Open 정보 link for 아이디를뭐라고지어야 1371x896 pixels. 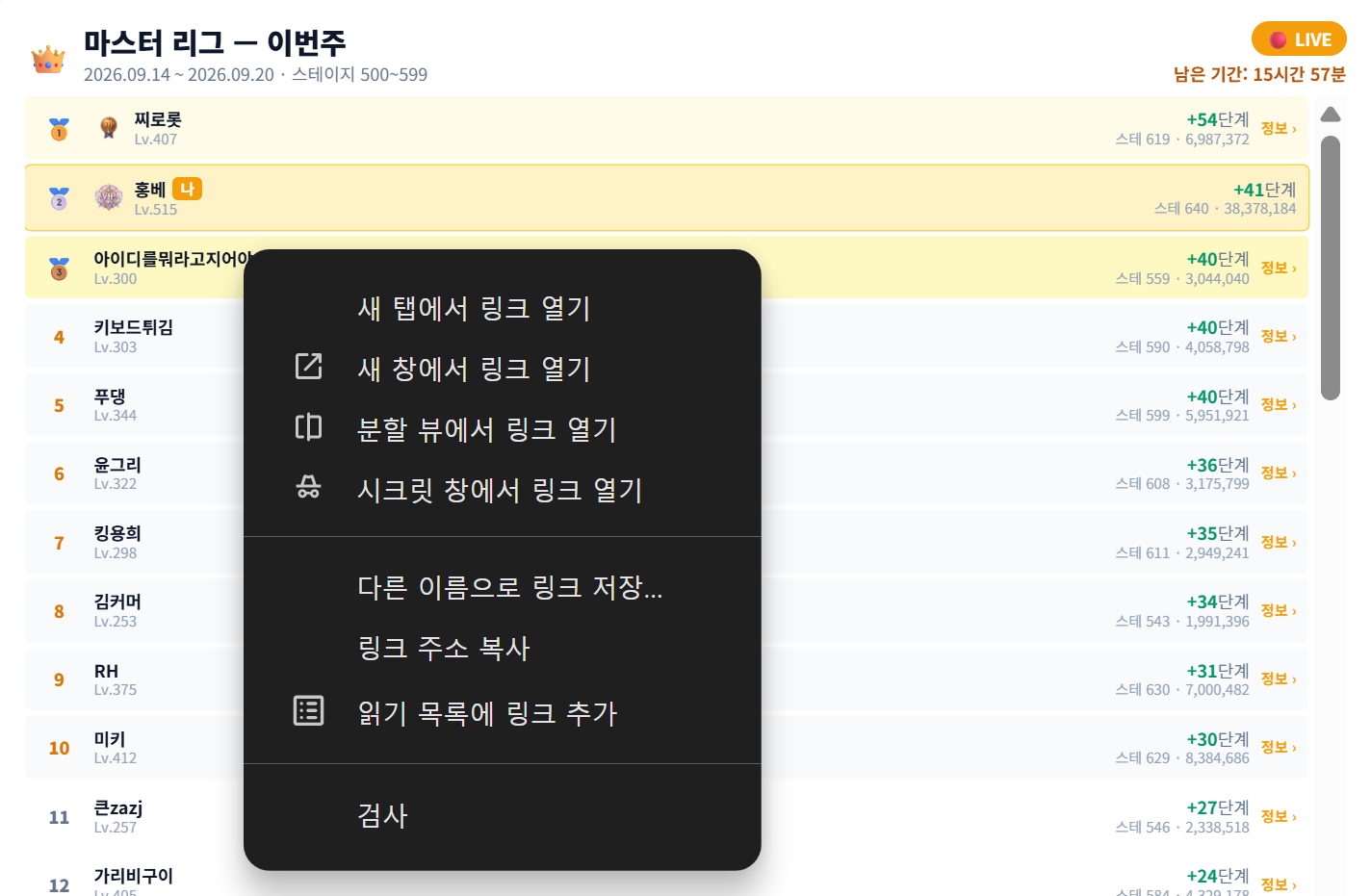coord(1279,268)
